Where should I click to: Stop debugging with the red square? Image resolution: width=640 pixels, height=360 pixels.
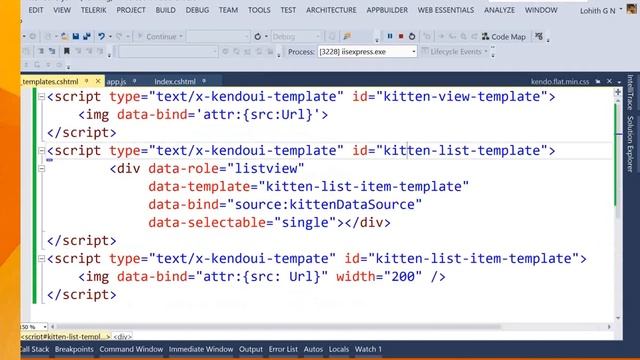pyautogui.click(x=401, y=36)
